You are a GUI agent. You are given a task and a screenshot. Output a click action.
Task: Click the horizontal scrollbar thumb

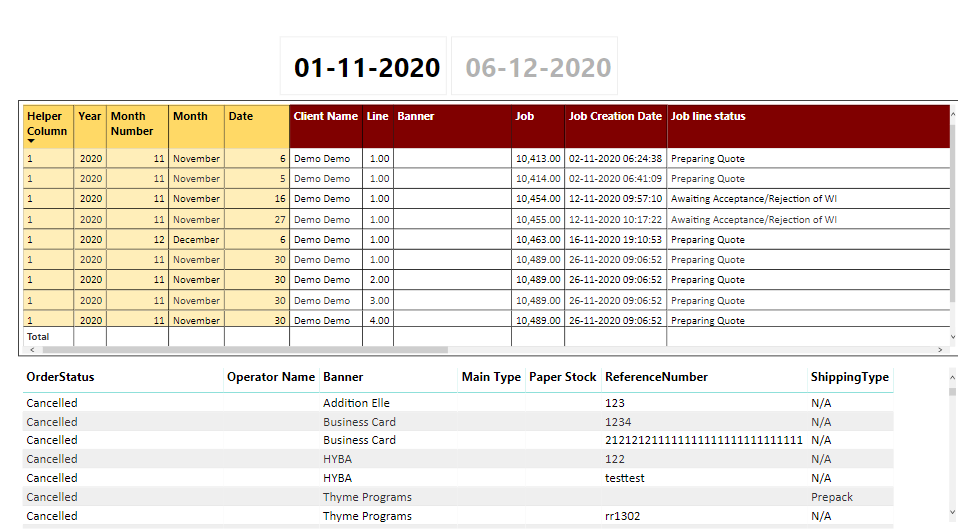[x=245, y=350]
